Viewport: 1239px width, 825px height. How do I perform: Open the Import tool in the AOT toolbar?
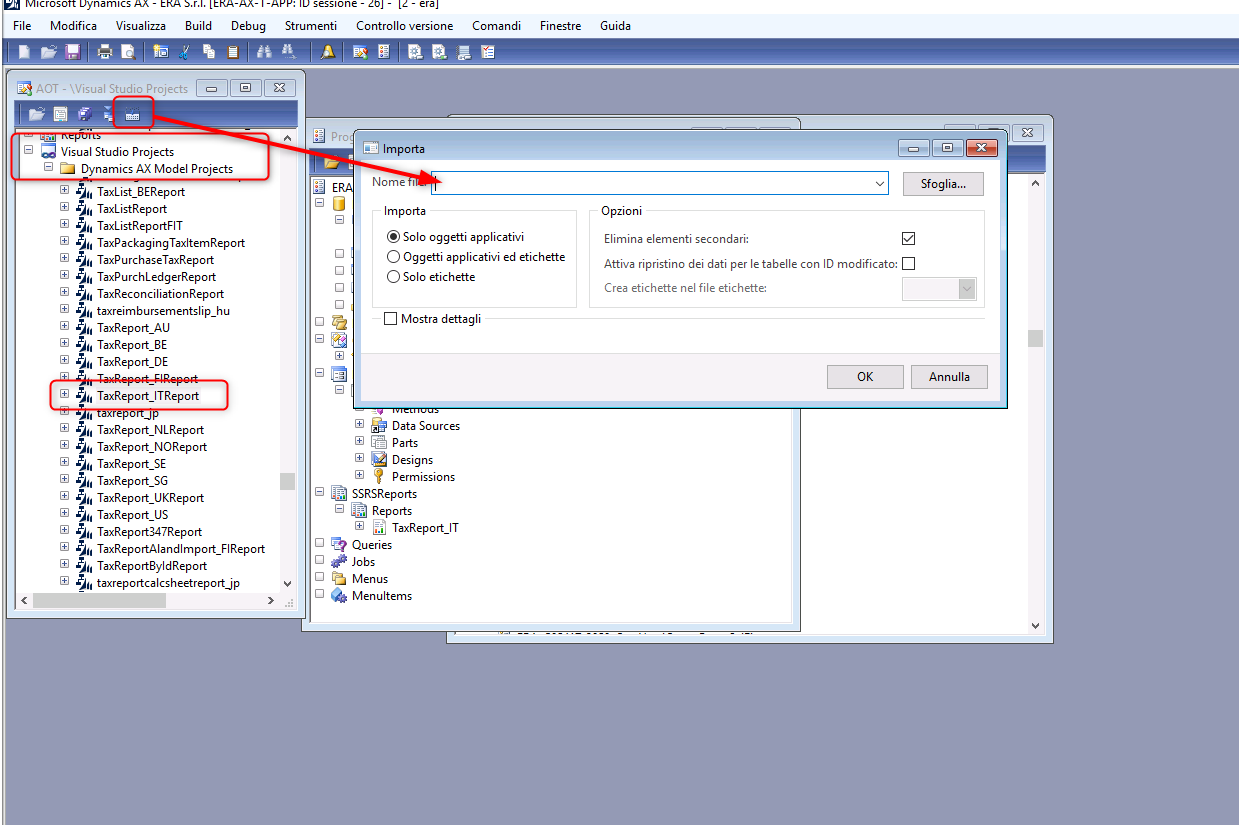coord(133,113)
